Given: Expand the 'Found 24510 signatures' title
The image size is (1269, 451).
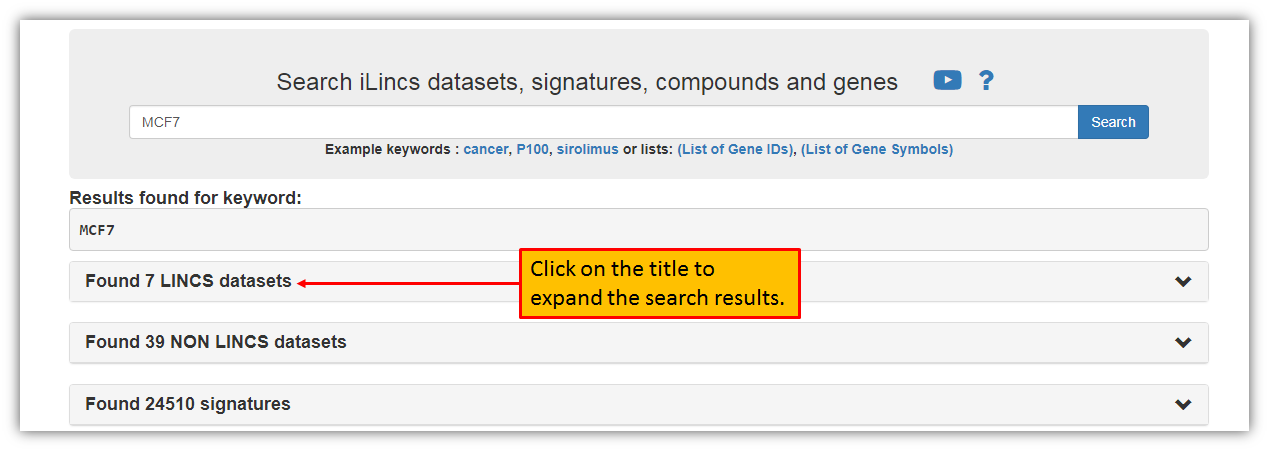Looking at the screenshot, I should tap(188, 404).
